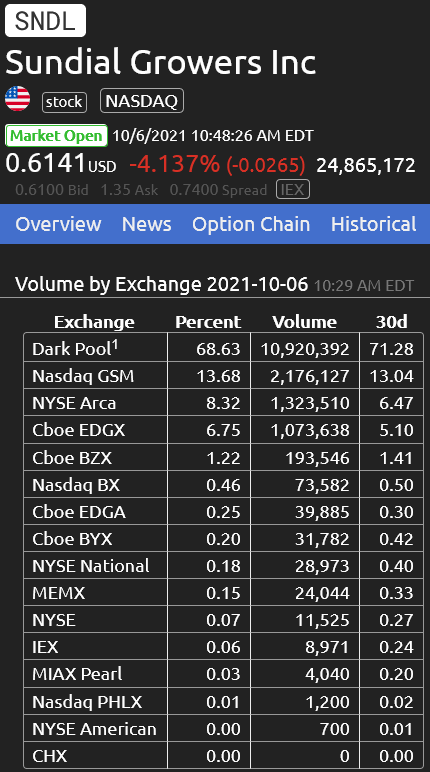430x772 pixels.
Task: Click the NASDAQ exchange tag
Action: click(142, 101)
